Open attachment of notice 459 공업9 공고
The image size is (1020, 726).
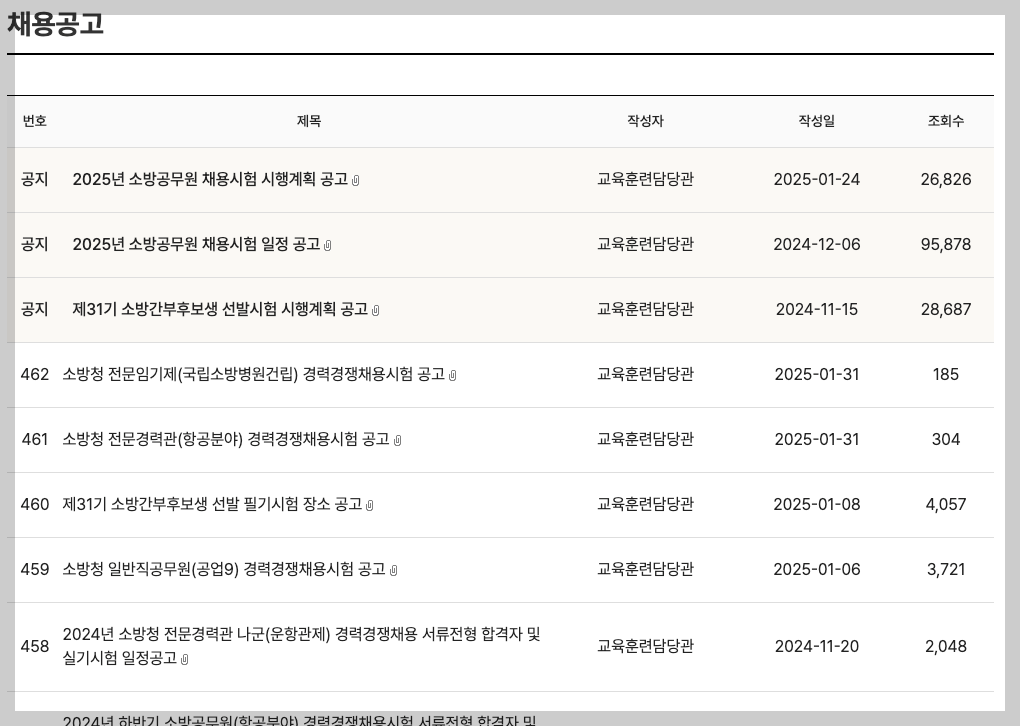pos(394,570)
